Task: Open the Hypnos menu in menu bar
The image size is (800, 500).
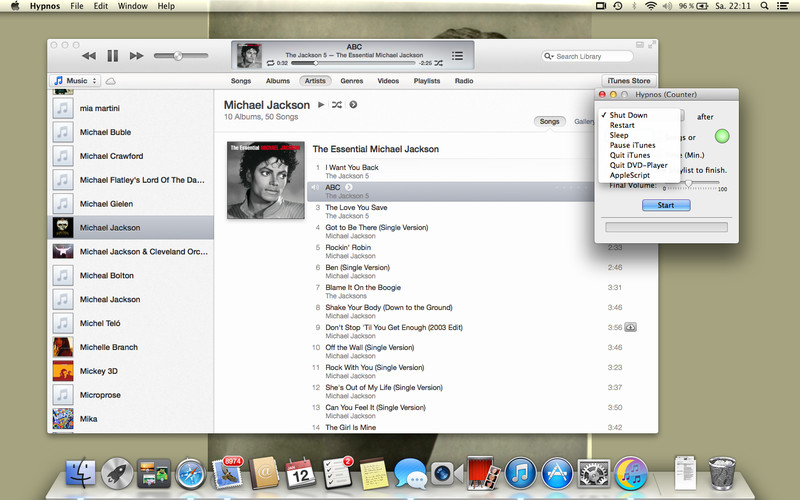Action: (45, 6)
